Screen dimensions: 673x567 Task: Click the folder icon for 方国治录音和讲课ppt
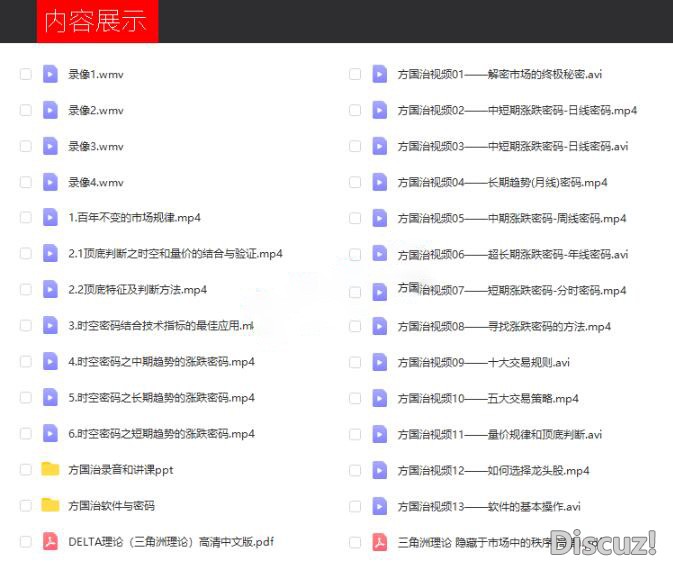pos(50,469)
